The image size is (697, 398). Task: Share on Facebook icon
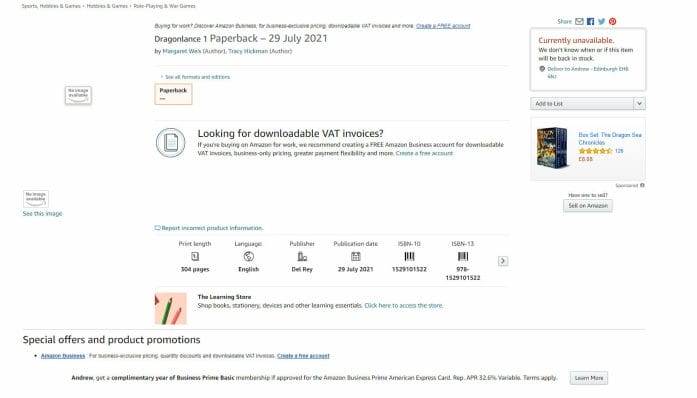(x=590, y=21)
